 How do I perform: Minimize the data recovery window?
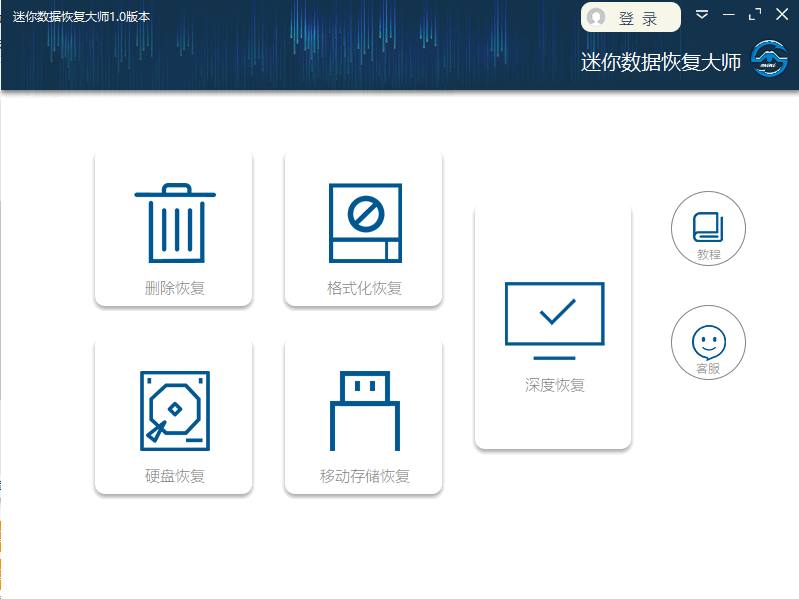click(729, 15)
